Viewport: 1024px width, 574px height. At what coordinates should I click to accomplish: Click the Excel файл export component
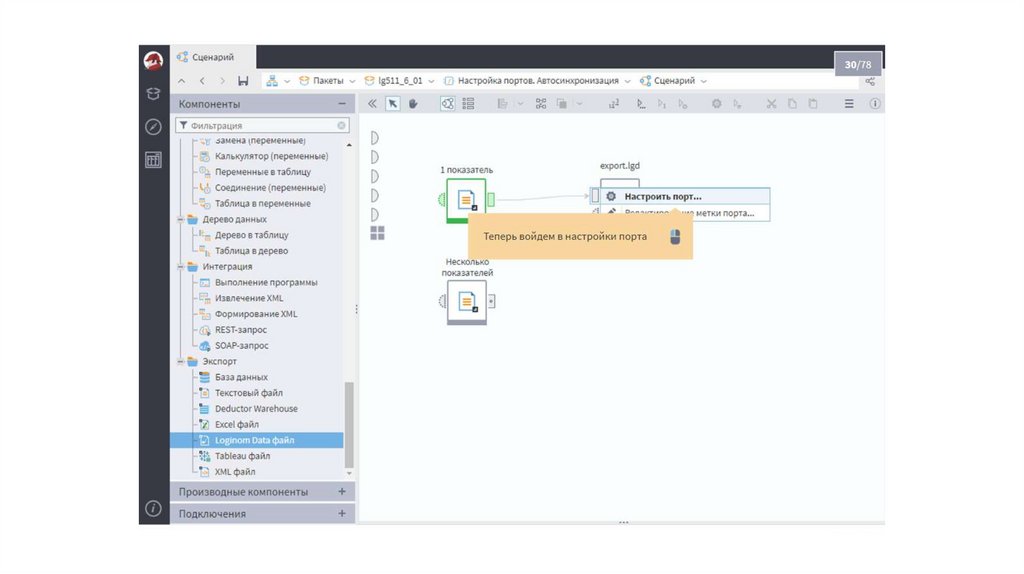coord(236,424)
